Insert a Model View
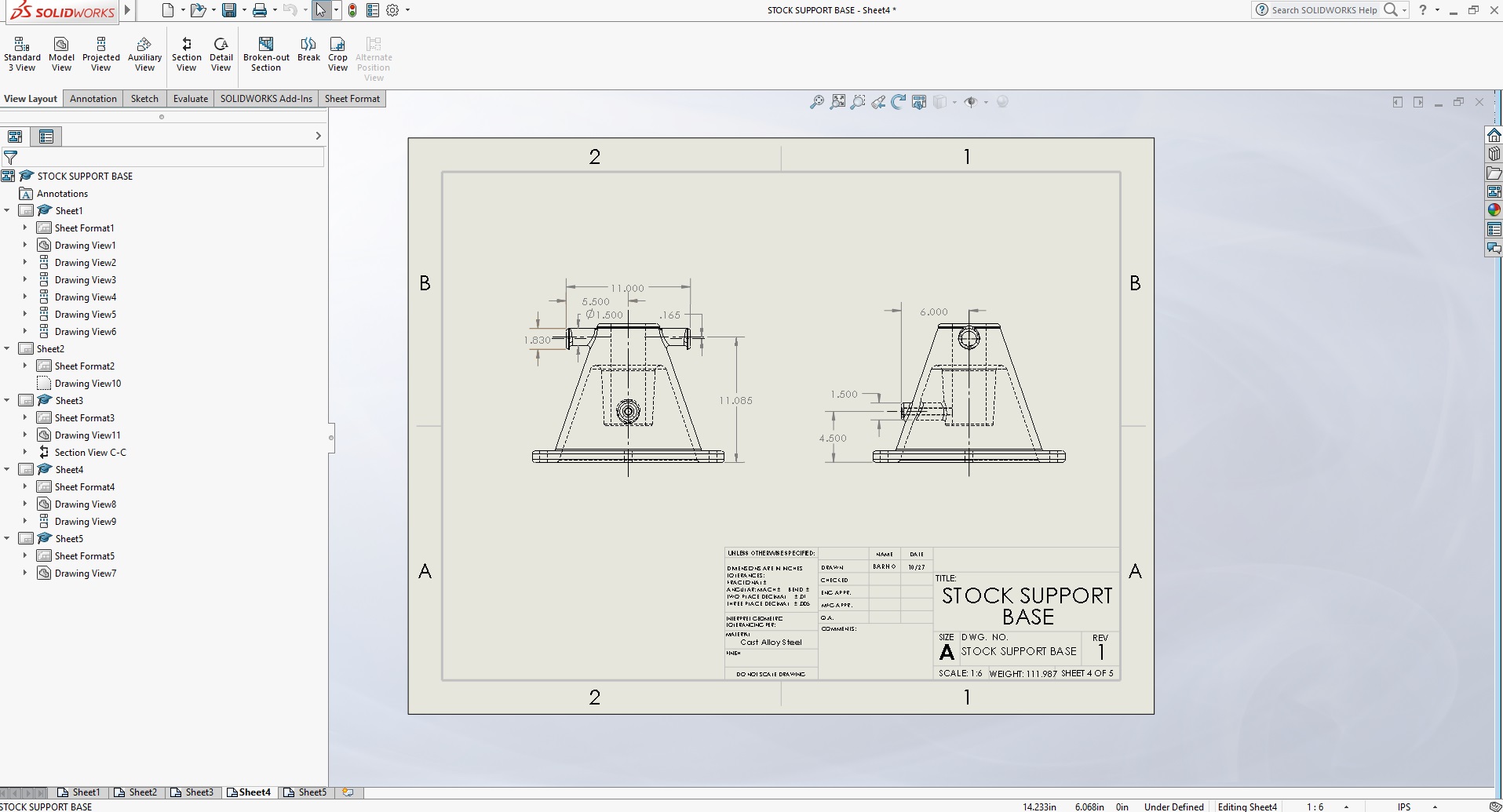Image resolution: width=1503 pixels, height=812 pixels. point(61,54)
